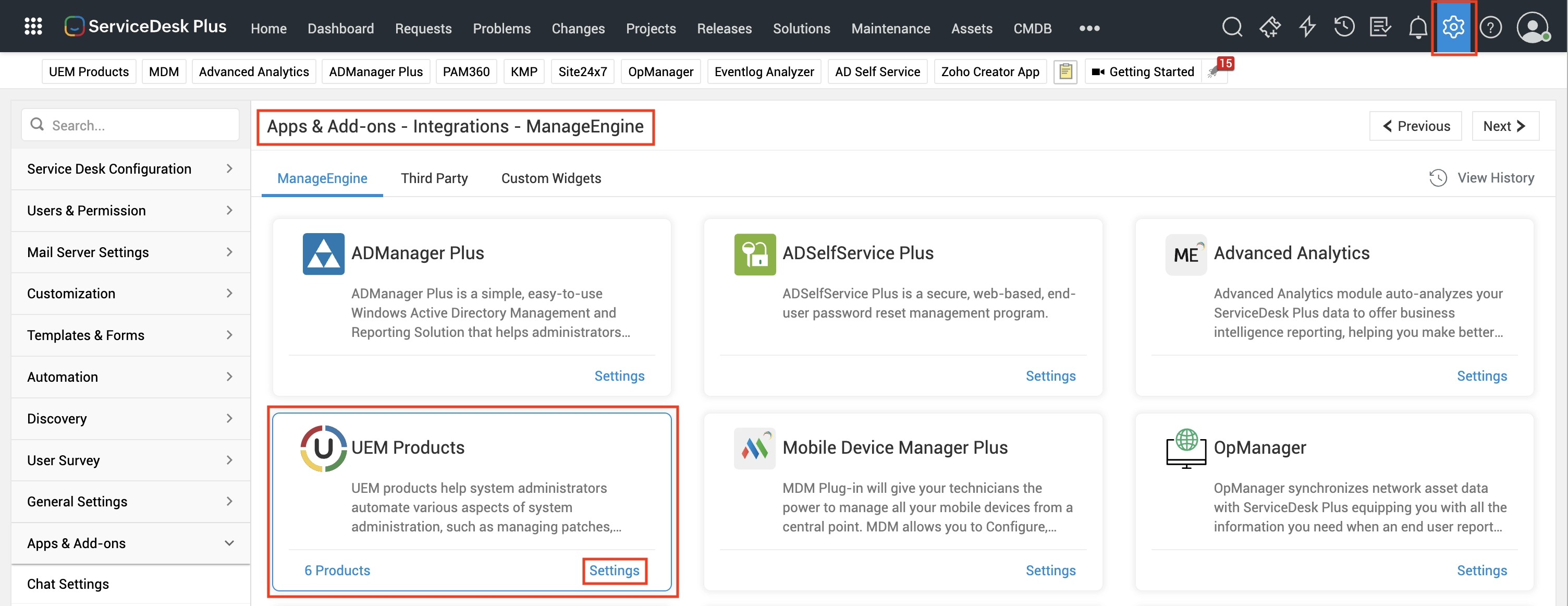
Task: Expand Mail Server Settings section
Action: click(131, 252)
